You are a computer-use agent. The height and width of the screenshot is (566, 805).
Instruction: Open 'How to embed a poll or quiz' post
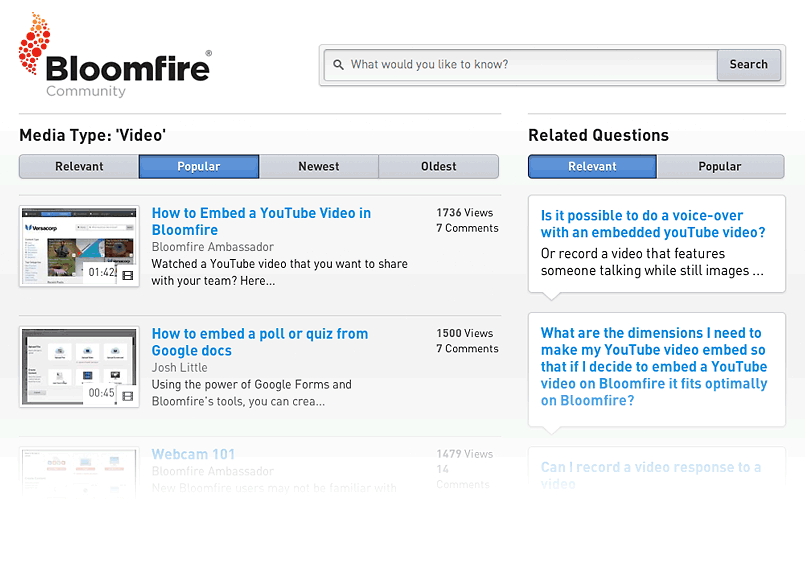pyautogui.click(x=260, y=342)
